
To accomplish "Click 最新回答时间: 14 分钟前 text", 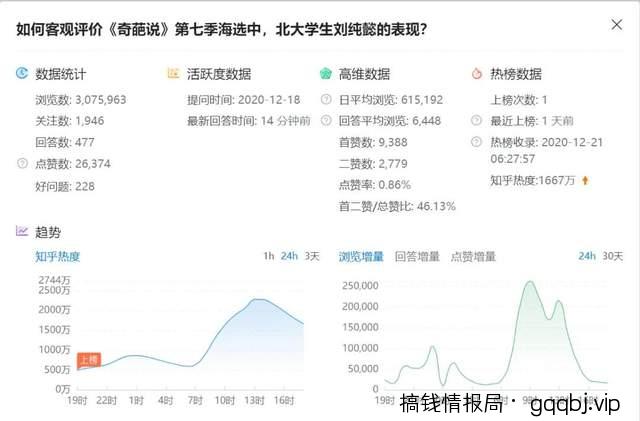I will 249,121.
